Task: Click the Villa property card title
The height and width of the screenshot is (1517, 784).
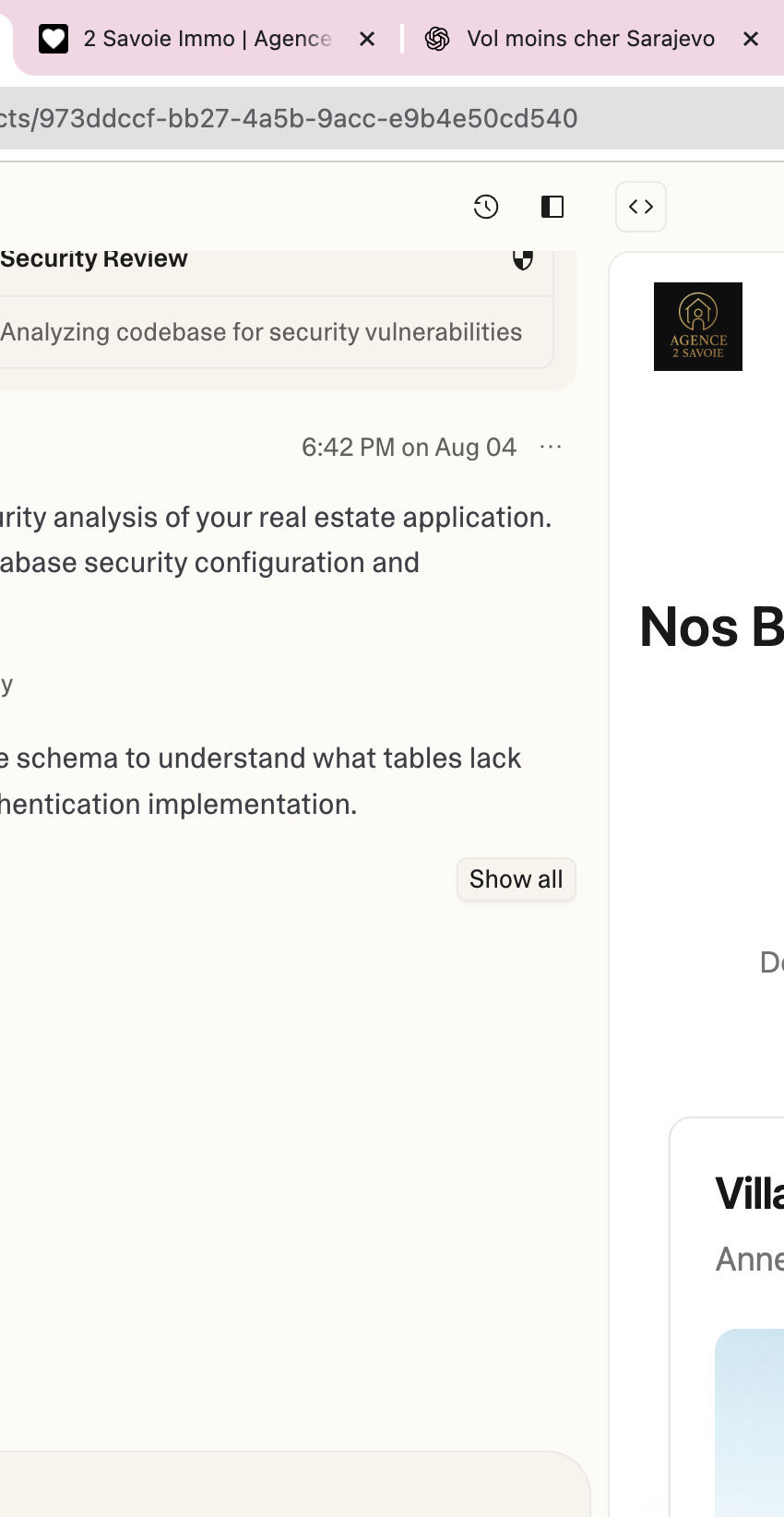Action: tap(750, 1194)
